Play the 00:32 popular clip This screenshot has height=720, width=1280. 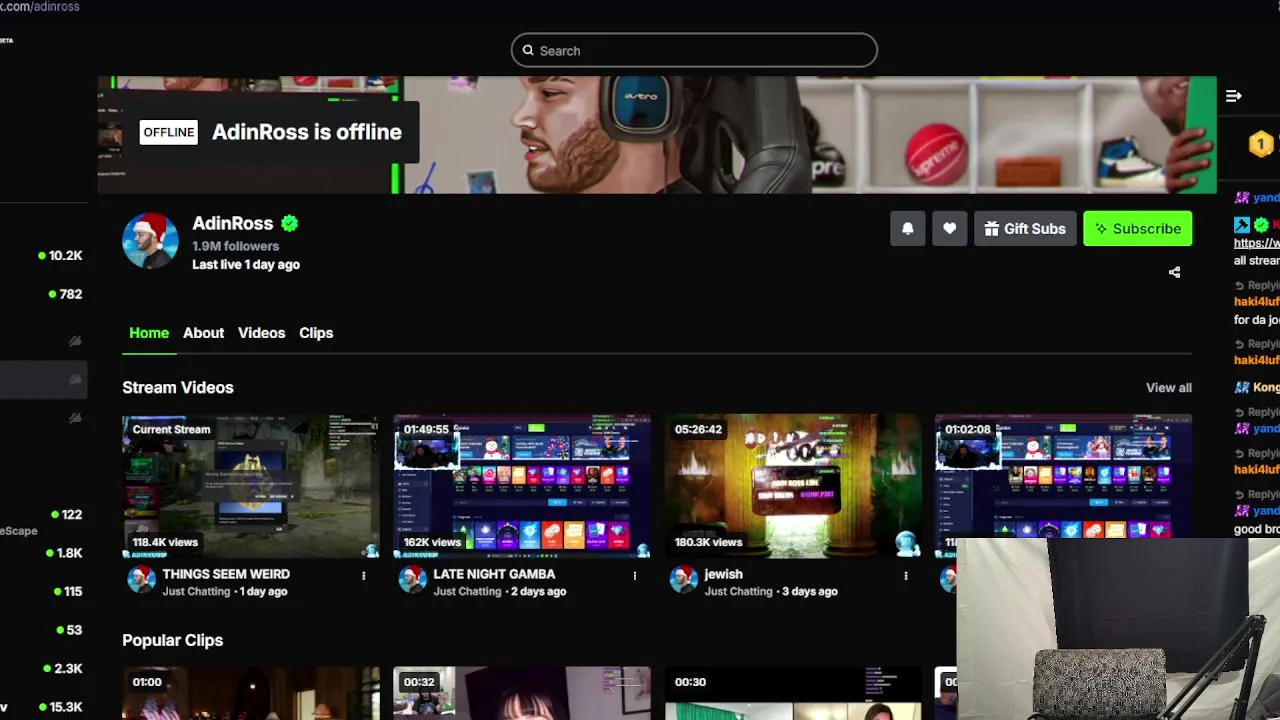click(522, 693)
